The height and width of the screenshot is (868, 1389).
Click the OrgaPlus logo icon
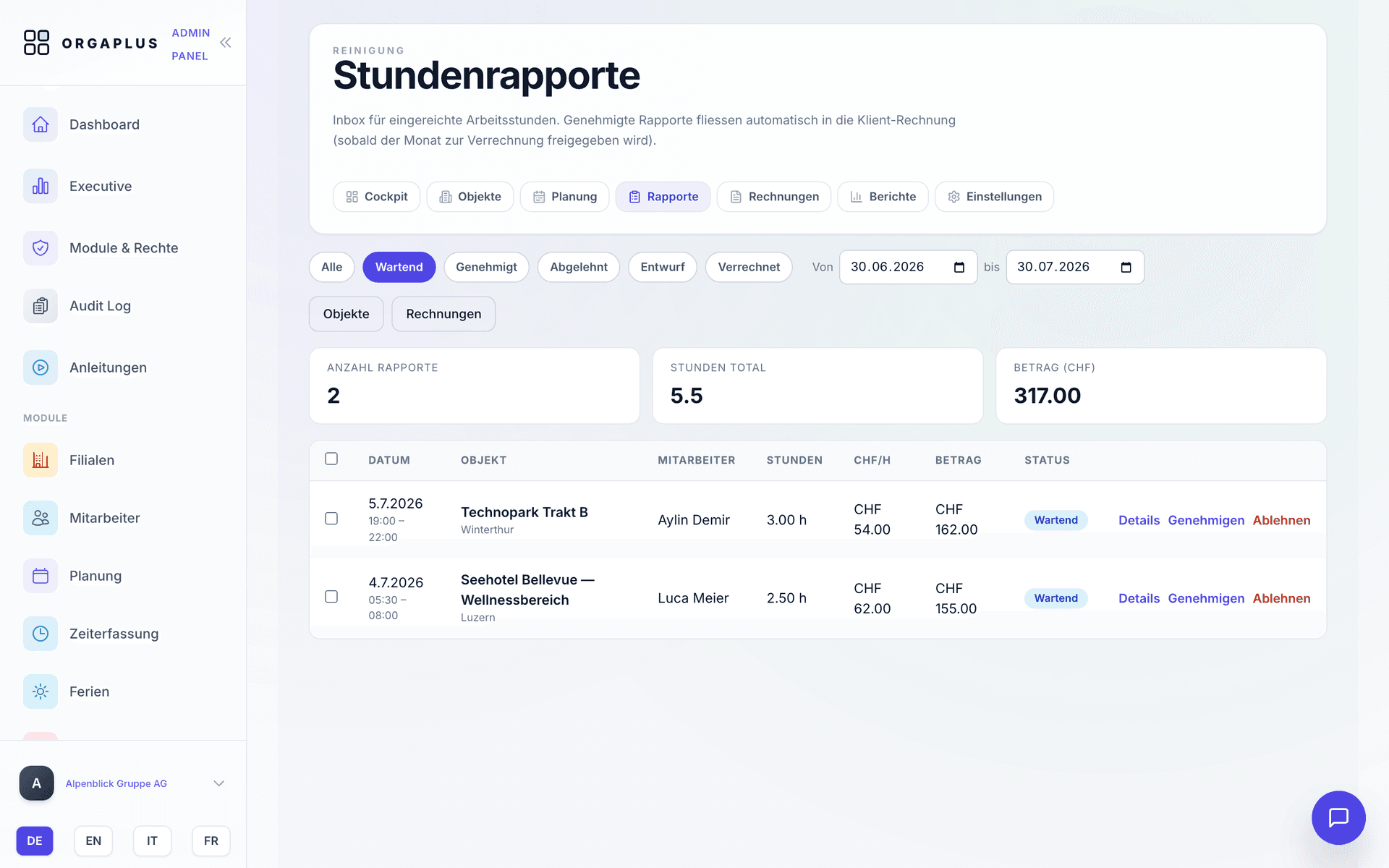(36, 43)
